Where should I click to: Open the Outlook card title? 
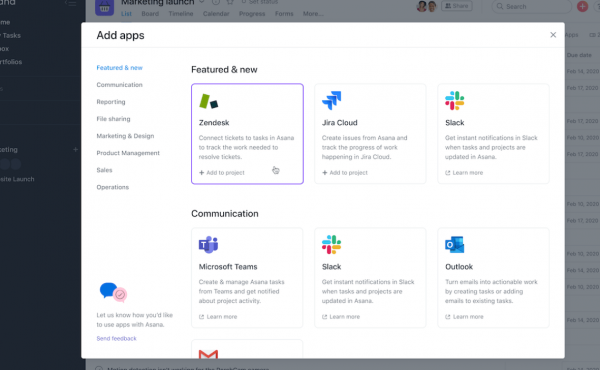click(459, 267)
